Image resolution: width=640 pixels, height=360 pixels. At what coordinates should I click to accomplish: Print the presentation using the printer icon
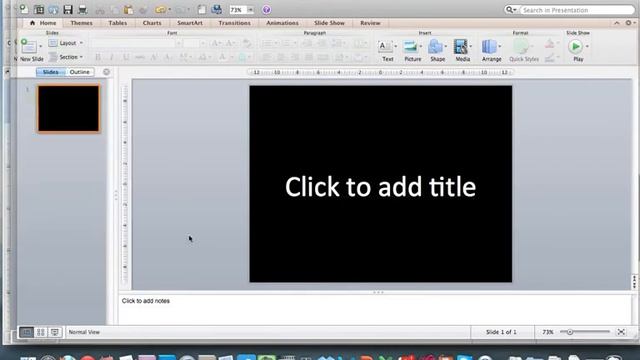pyautogui.click(x=82, y=9)
